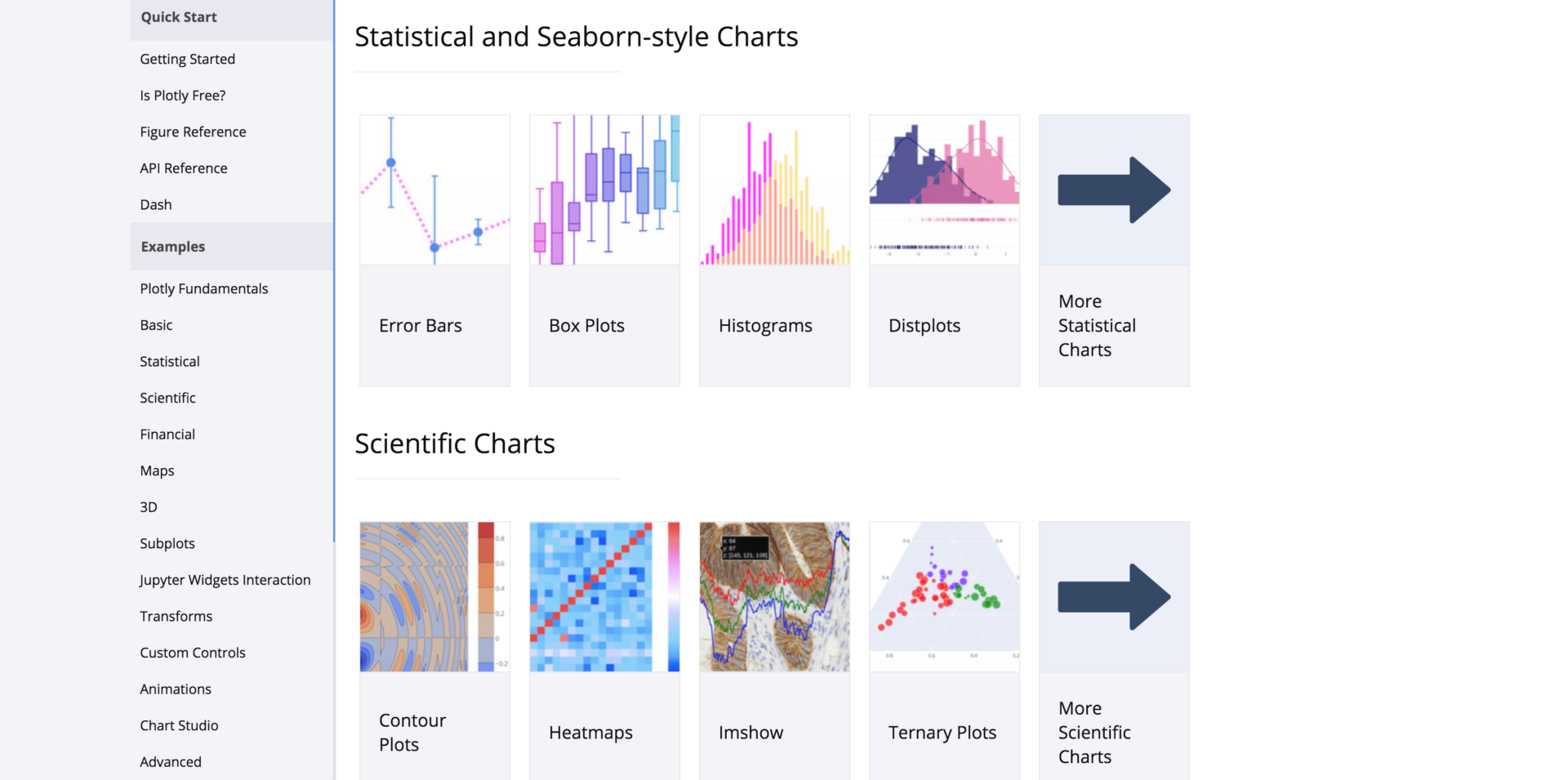Image resolution: width=1568 pixels, height=780 pixels.
Task: Open the Imshow example thumbnail
Action: 774,597
